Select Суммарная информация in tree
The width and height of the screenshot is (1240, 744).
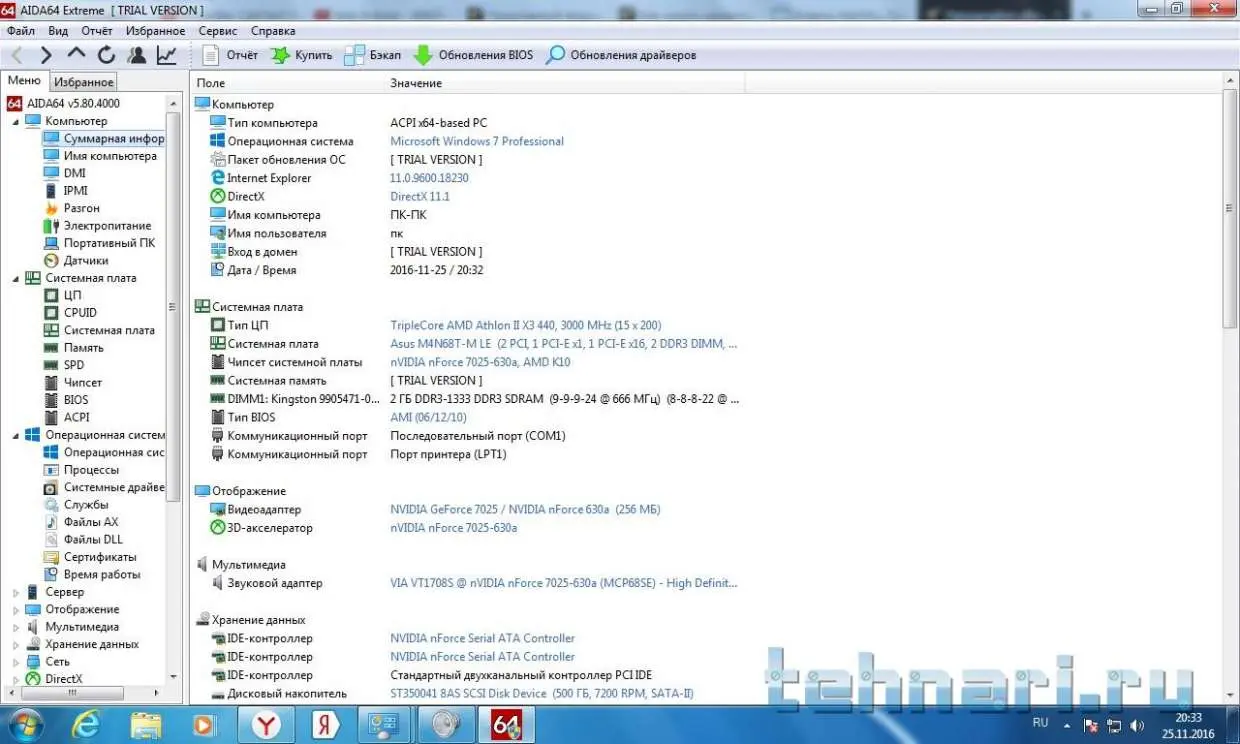click(x=104, y=138)
